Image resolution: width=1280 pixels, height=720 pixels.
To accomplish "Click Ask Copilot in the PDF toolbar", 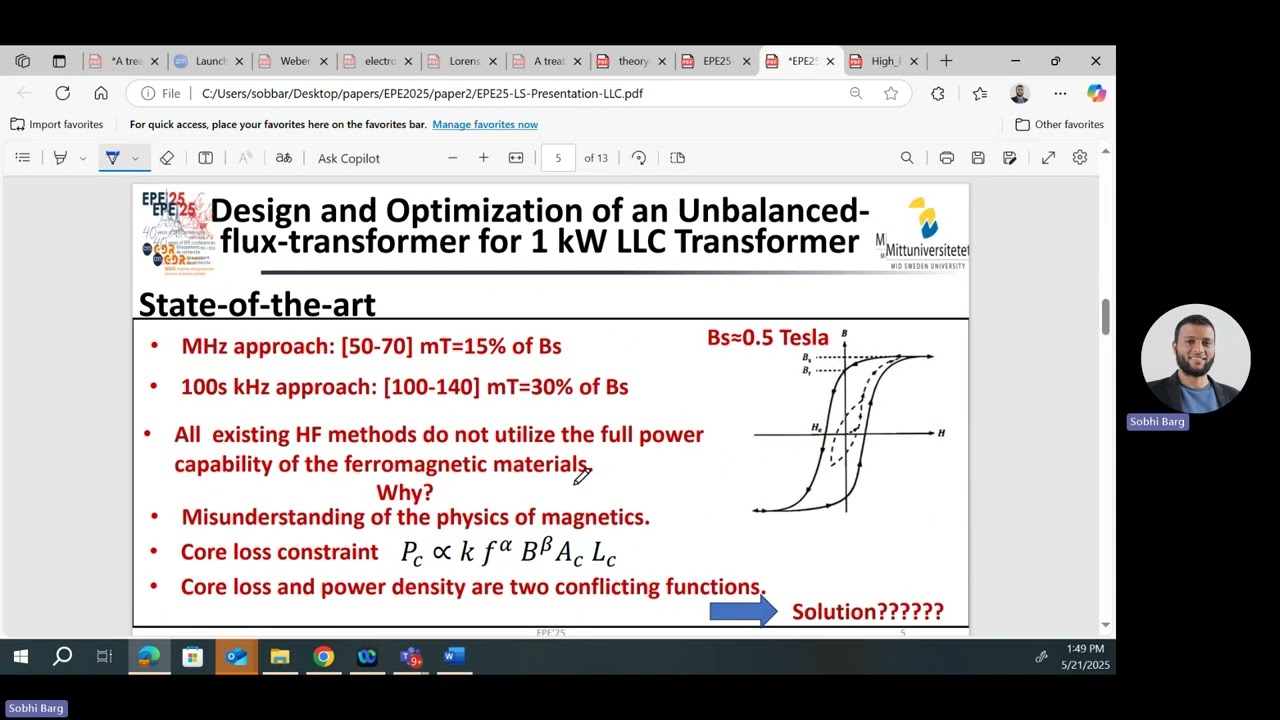I will tap(348, 158).
